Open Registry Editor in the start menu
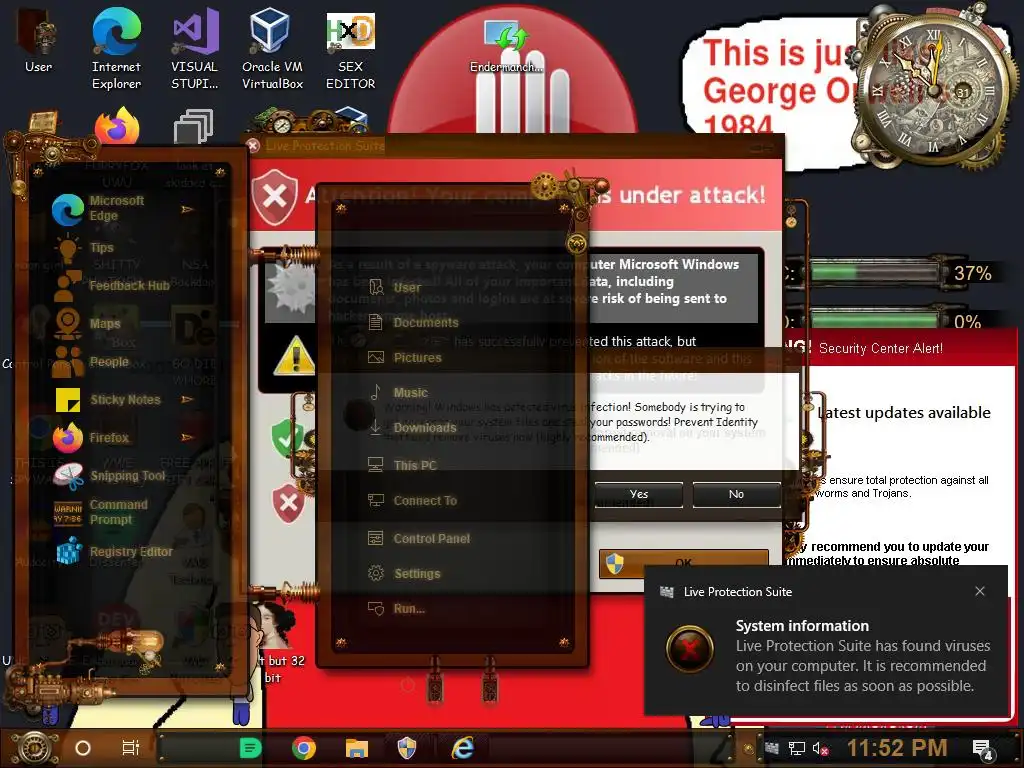Screen dimensions: 1024x768 [114, 552]
